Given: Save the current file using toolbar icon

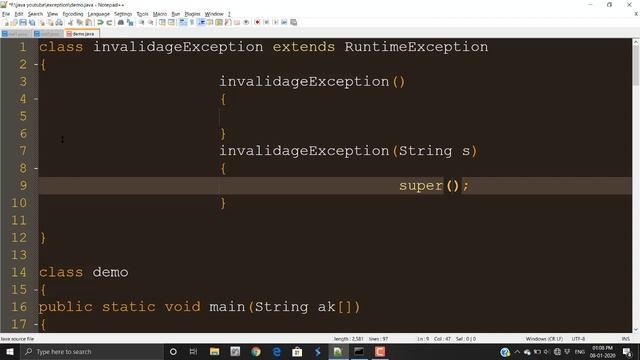Looking at the screenshot, I should [23, 22].
